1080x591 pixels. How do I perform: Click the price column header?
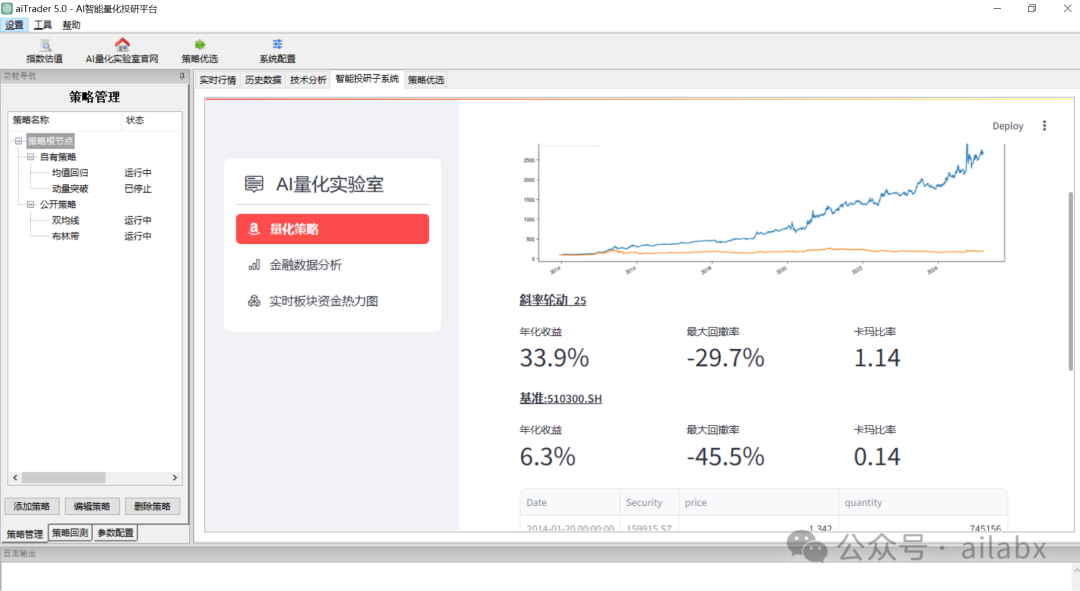coord(758,503)
